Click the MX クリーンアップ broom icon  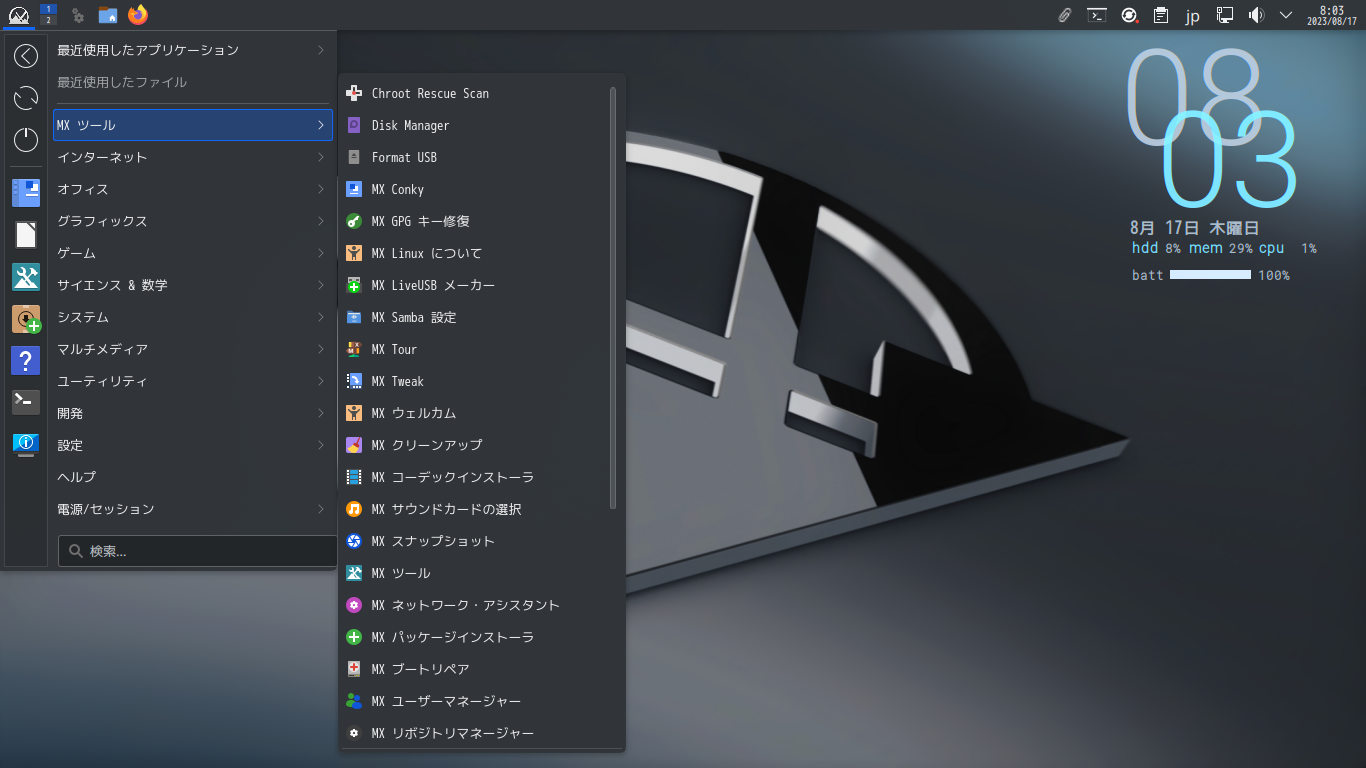353,445
